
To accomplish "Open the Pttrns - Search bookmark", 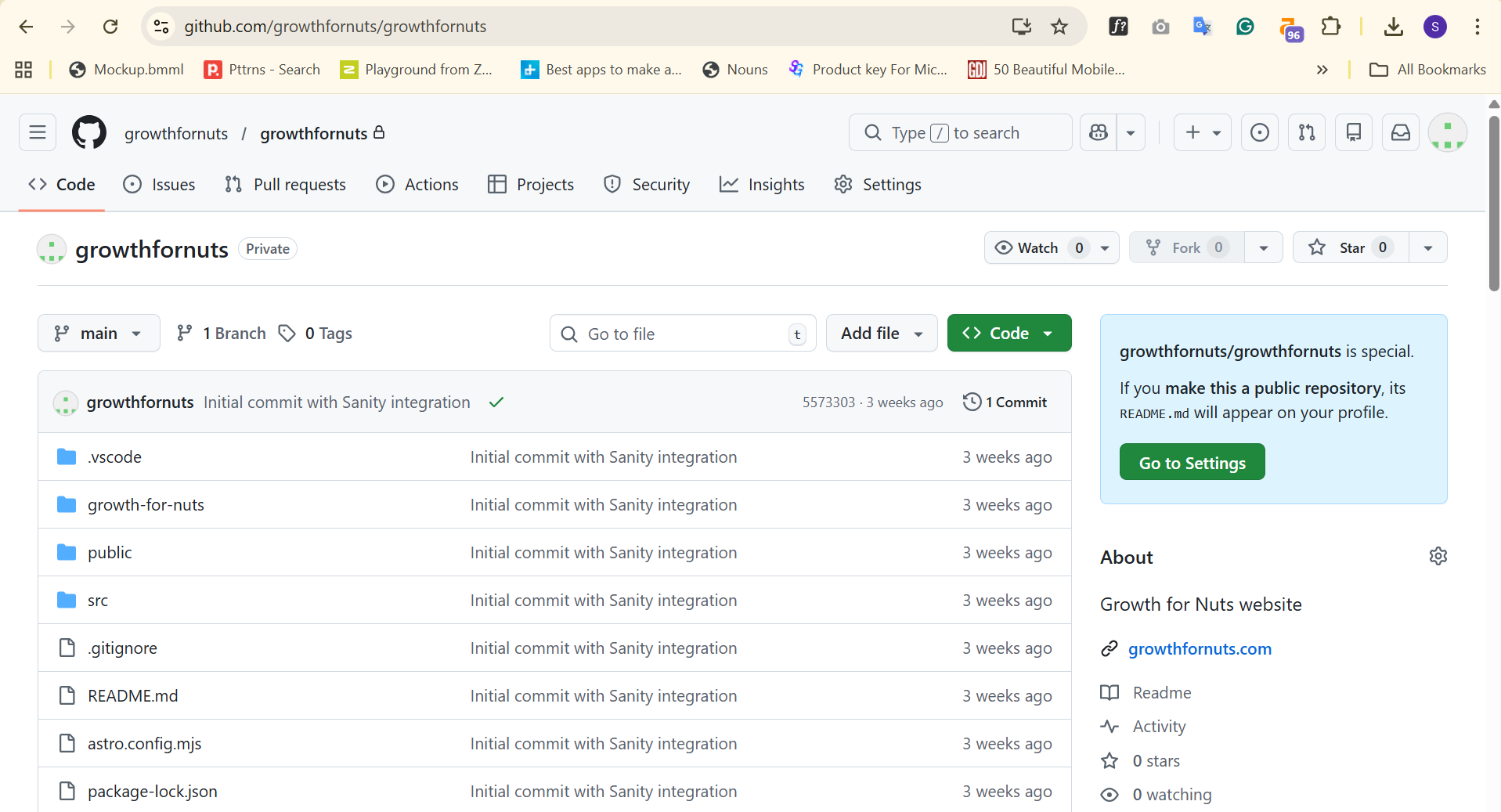I will point(262,70).
